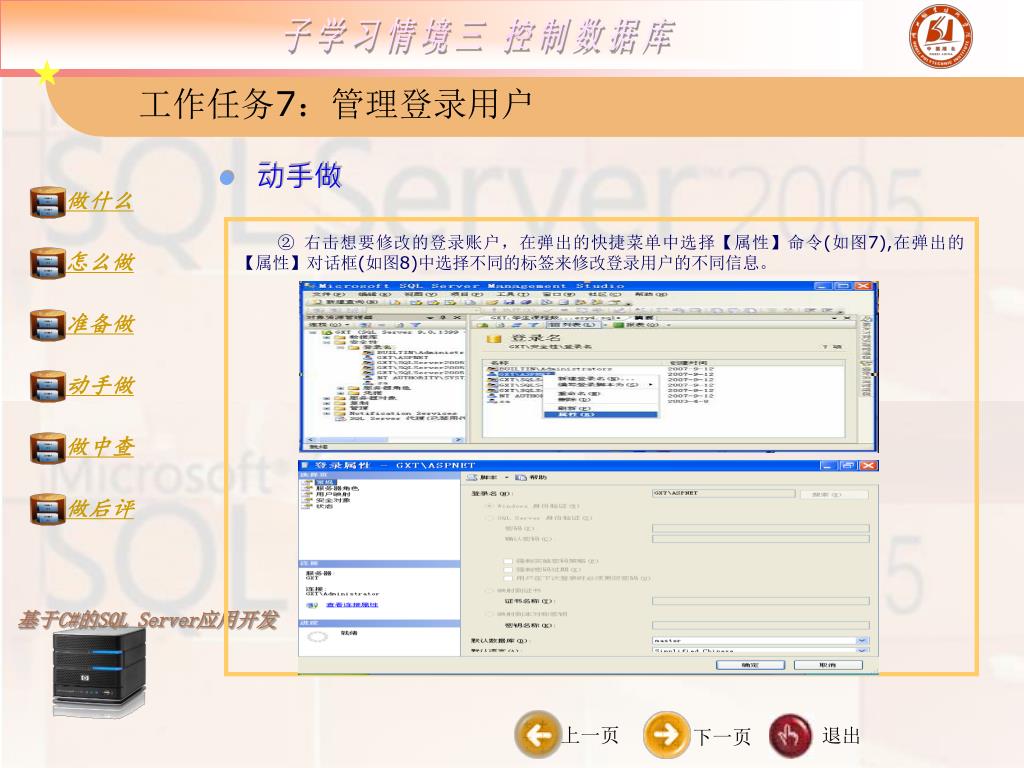1024x768 pixels.
Task: Select 登录名 folder in Object Explorer tree
Action: 369,347
